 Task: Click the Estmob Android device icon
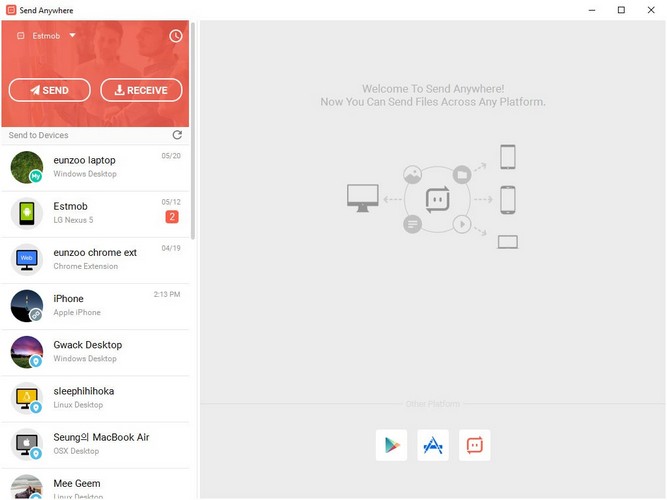27,213
